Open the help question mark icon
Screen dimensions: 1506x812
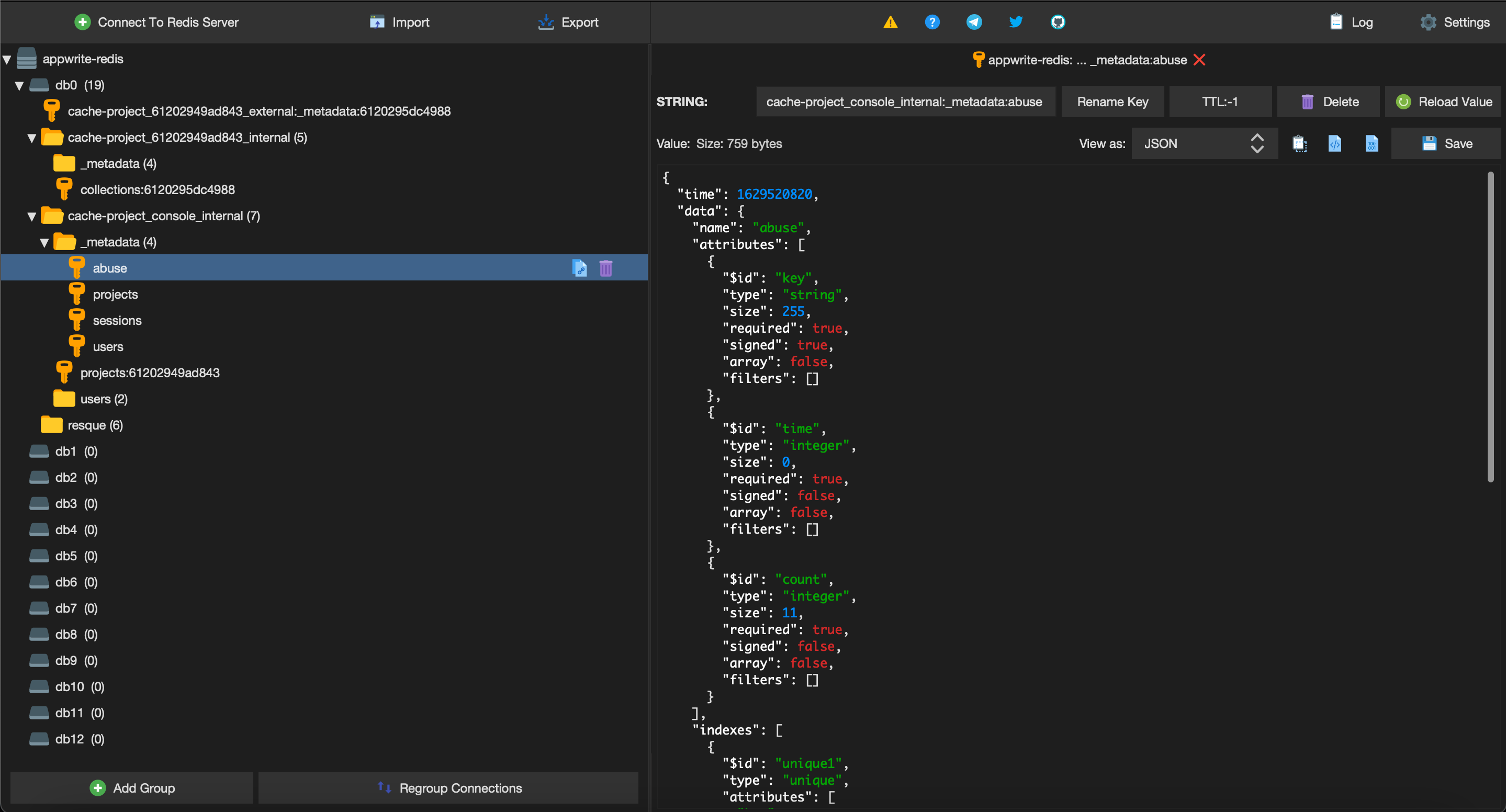(932, 22)
